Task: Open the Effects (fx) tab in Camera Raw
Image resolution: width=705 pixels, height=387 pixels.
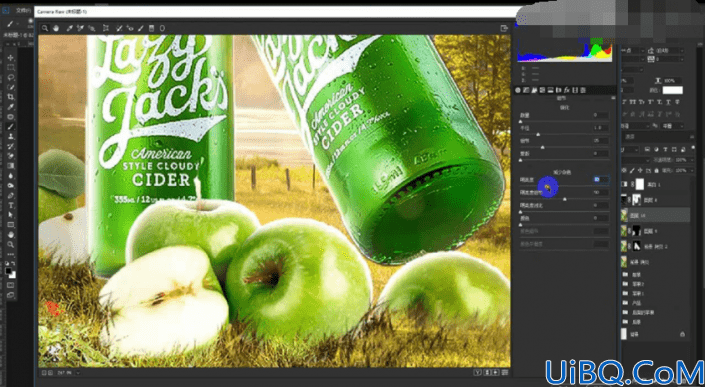Action: click(567, 90)
